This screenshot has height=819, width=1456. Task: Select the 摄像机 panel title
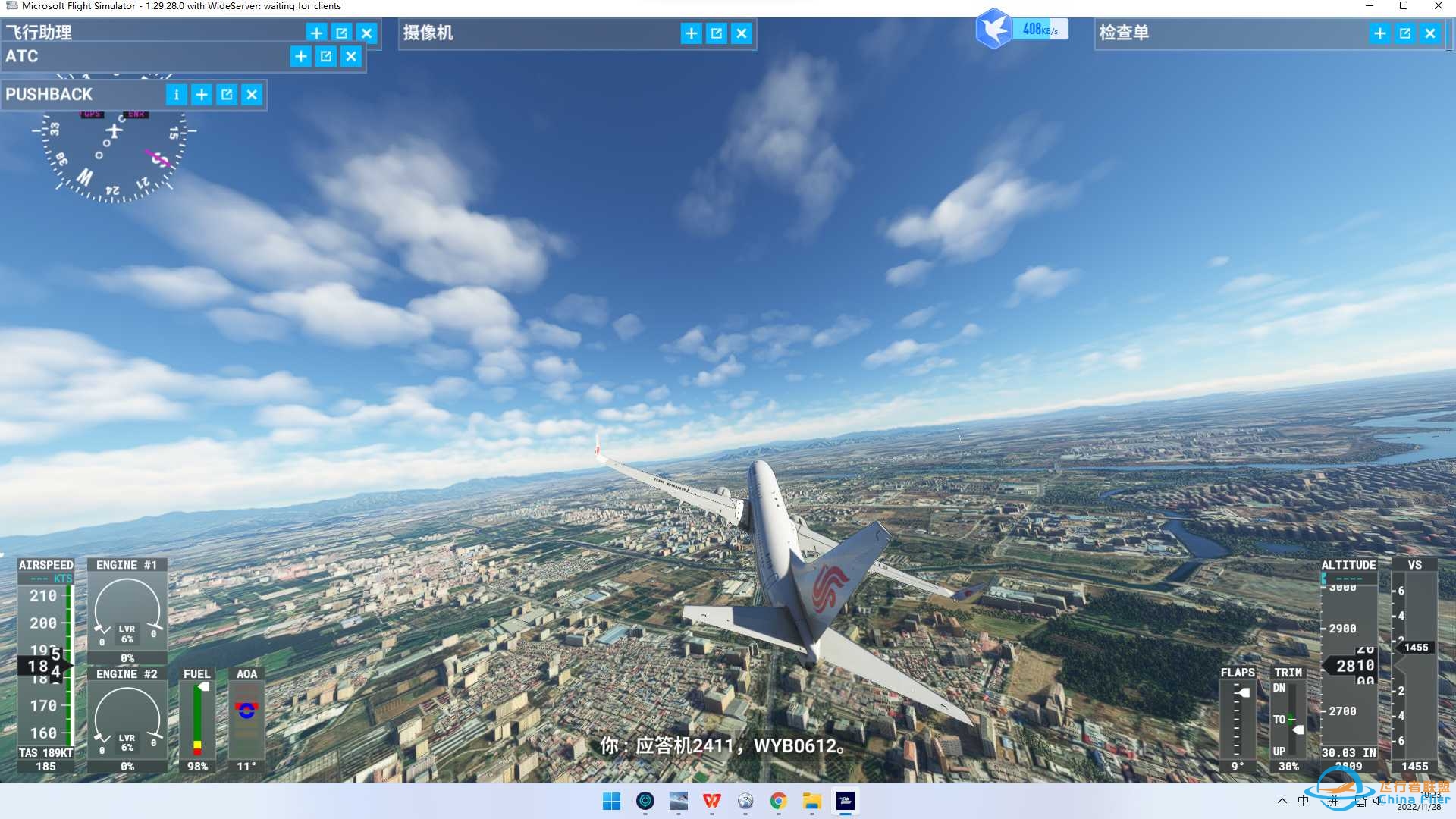coord(428,33)
